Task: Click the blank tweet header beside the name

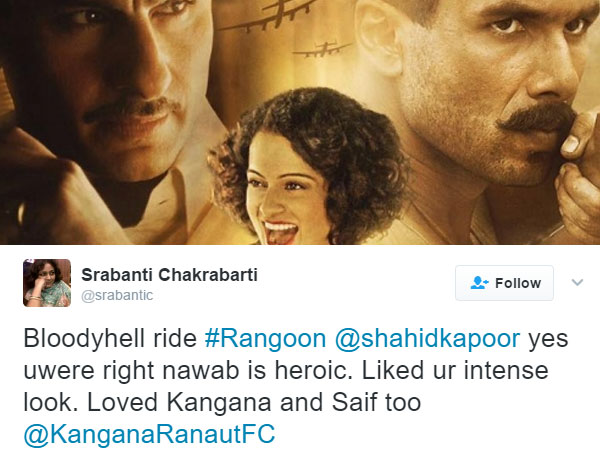Action: pyautogui.click(x=356, y=283)
